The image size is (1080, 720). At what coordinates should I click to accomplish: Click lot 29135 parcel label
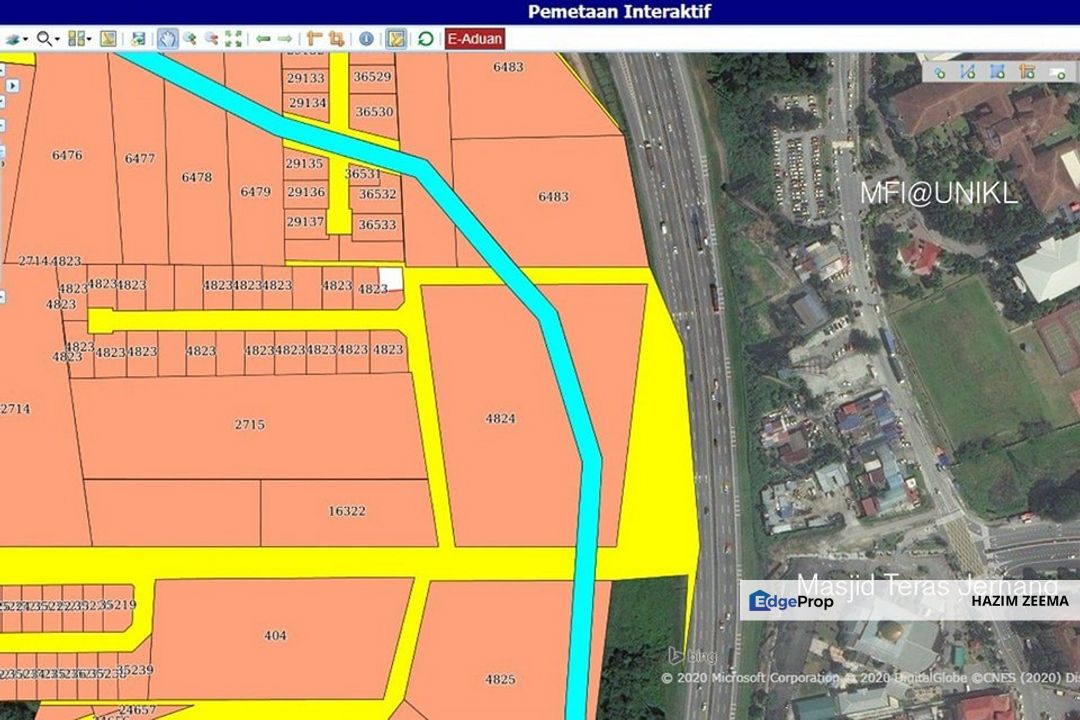pos(304,163)
